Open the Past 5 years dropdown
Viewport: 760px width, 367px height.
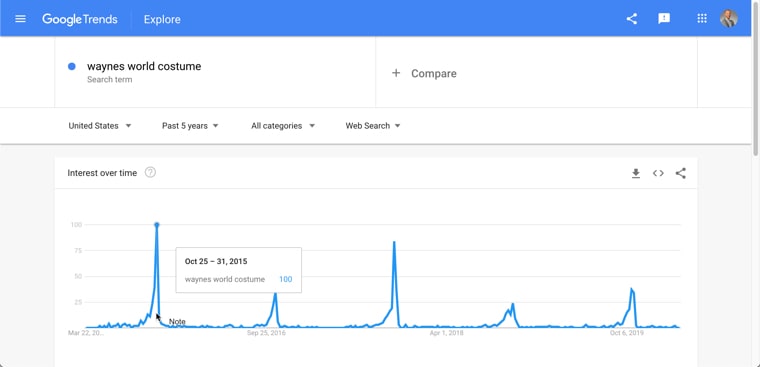190,126
